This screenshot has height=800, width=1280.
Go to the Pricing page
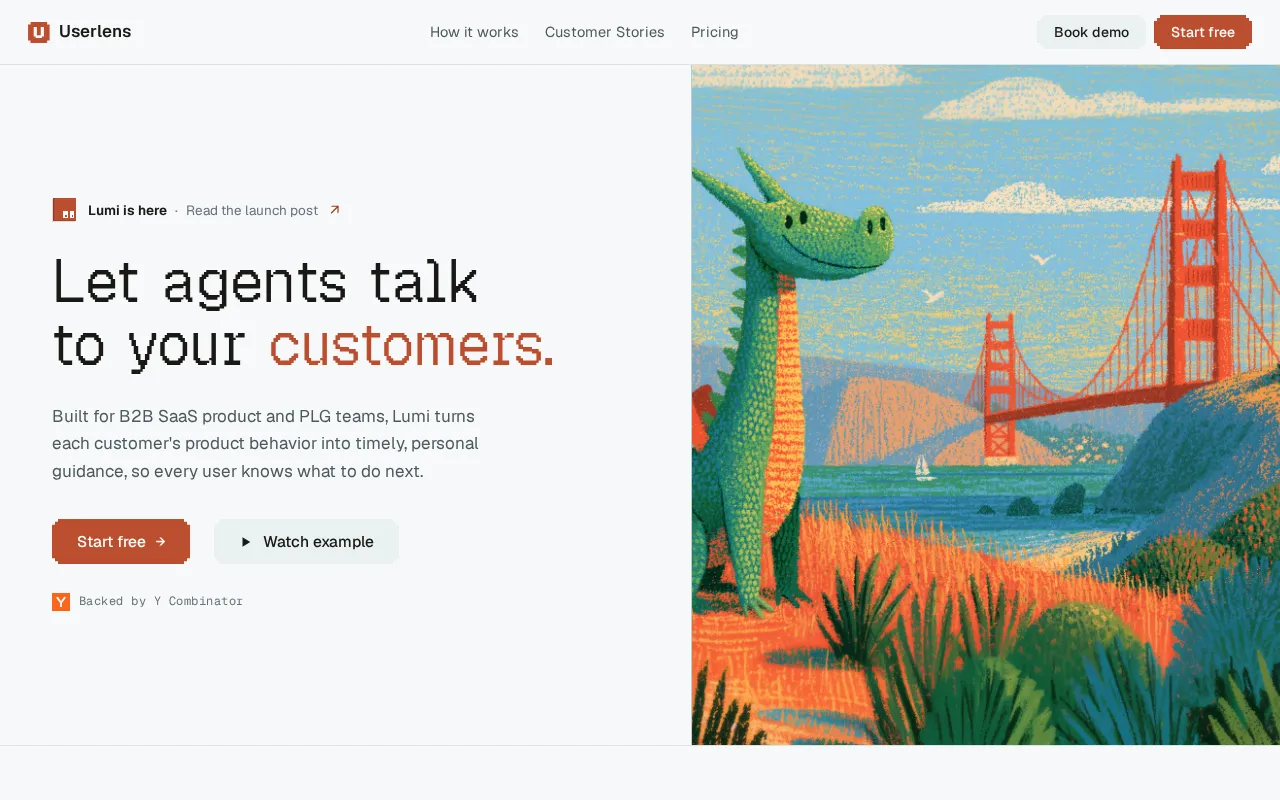(715, 32)
